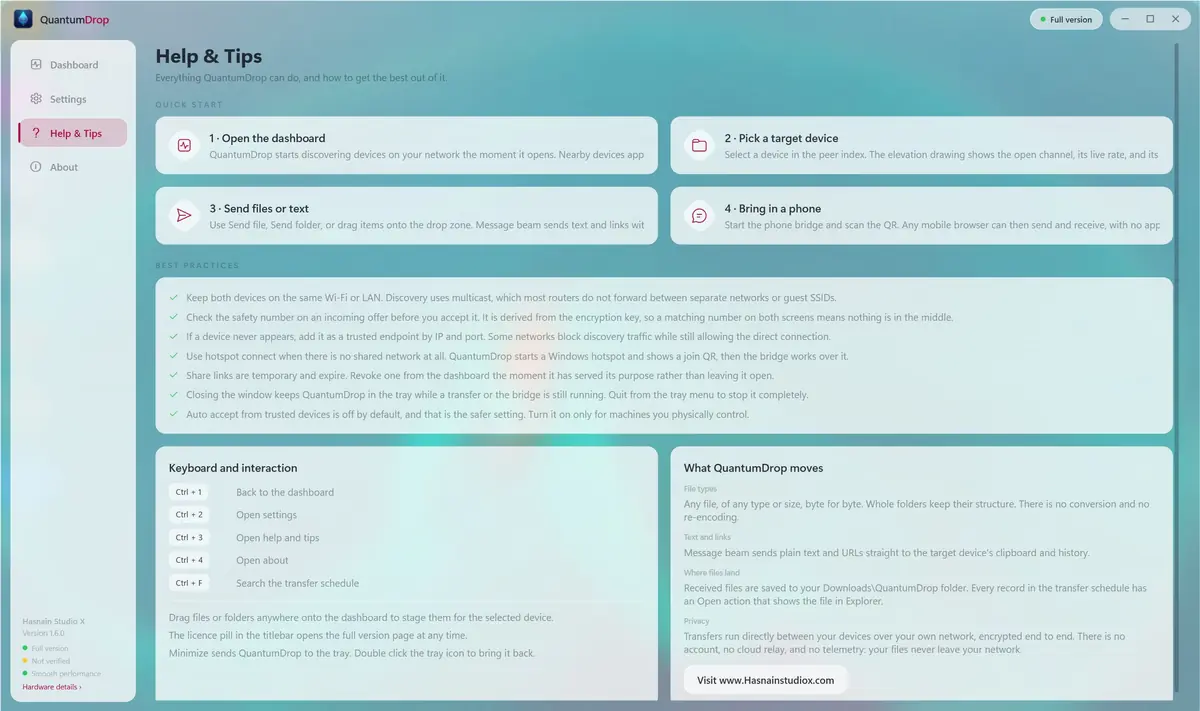The height and width of the screenshot is (711, 1200).
Task: Select the Pick a target device card
Action: pyautogui.click(x=921, y=145)
